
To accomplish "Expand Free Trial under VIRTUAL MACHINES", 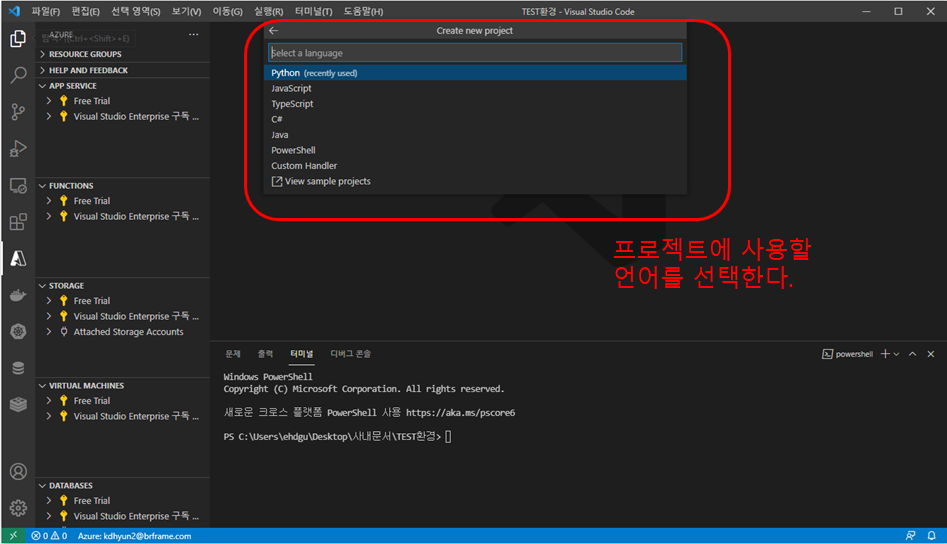I will (48, 401).
